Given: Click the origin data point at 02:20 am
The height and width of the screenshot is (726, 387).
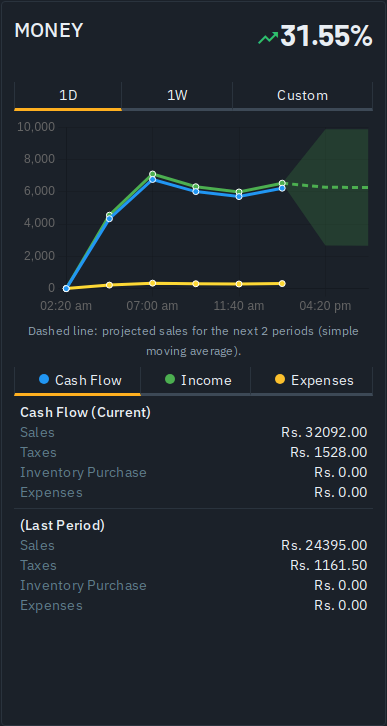Looking at the screenshot, I should (66, 288).
